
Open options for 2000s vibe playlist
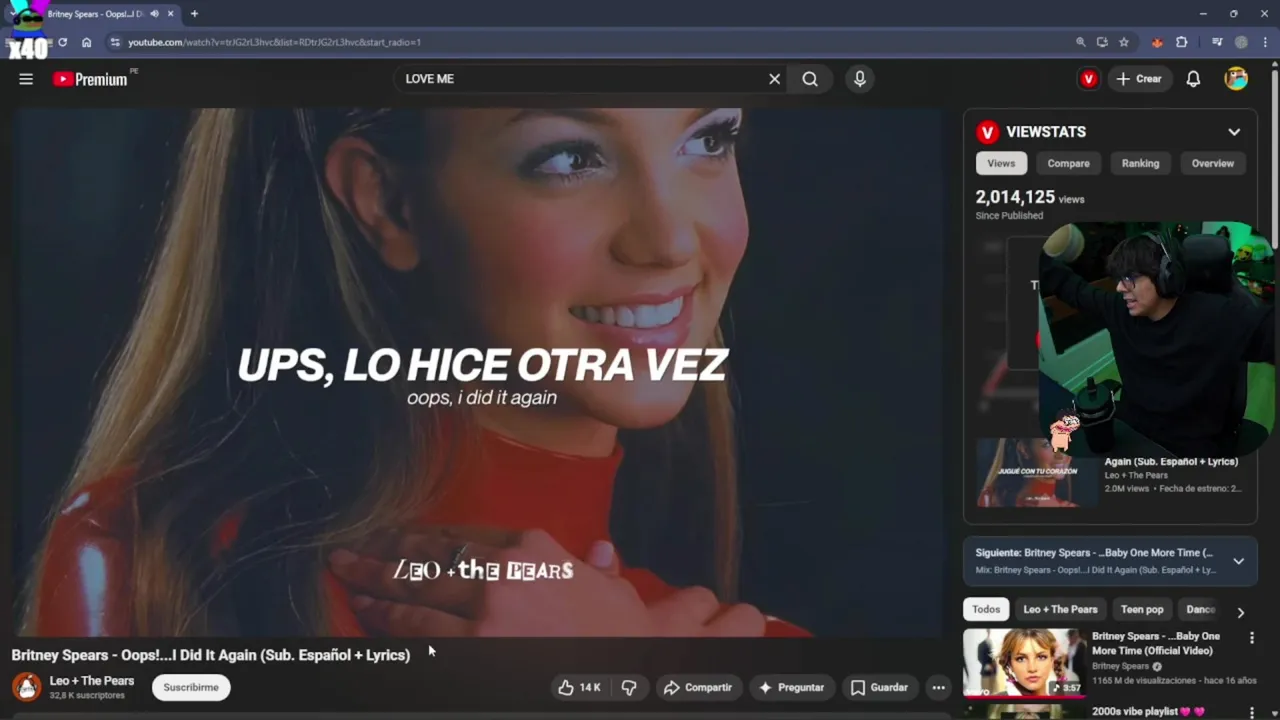[1251, 711]
